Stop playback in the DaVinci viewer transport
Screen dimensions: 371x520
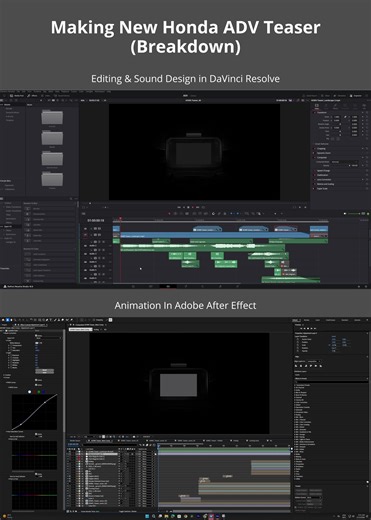coord(188,207)
